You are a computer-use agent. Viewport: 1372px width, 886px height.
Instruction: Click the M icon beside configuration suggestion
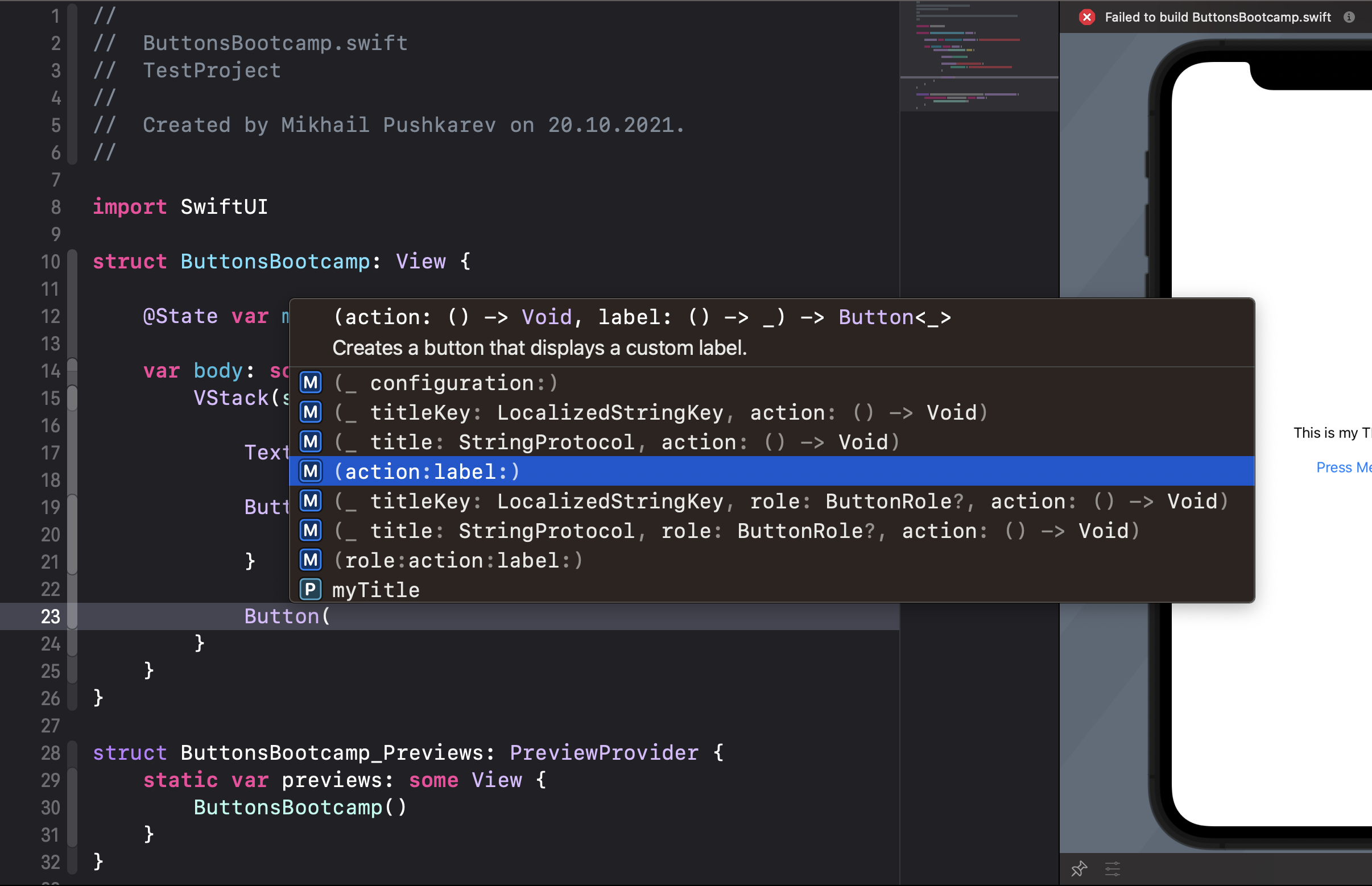(310, 383)
